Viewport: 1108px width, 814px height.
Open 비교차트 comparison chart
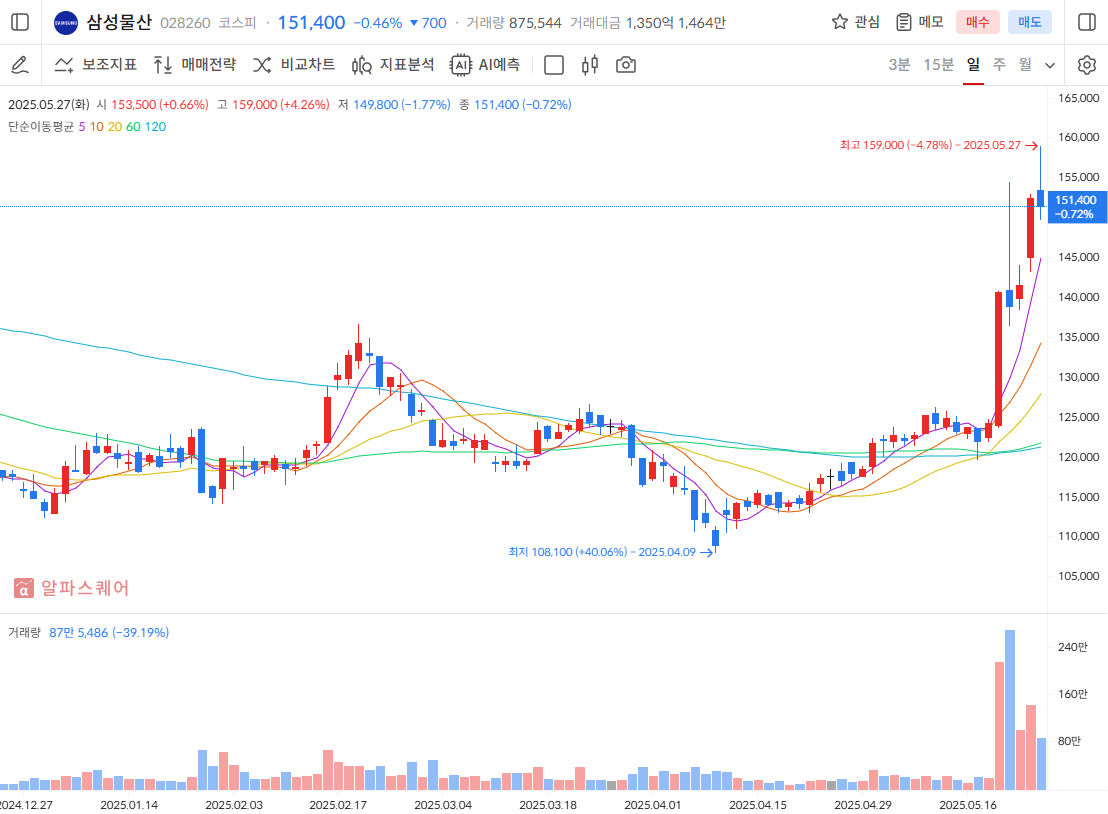click(294, 65)
